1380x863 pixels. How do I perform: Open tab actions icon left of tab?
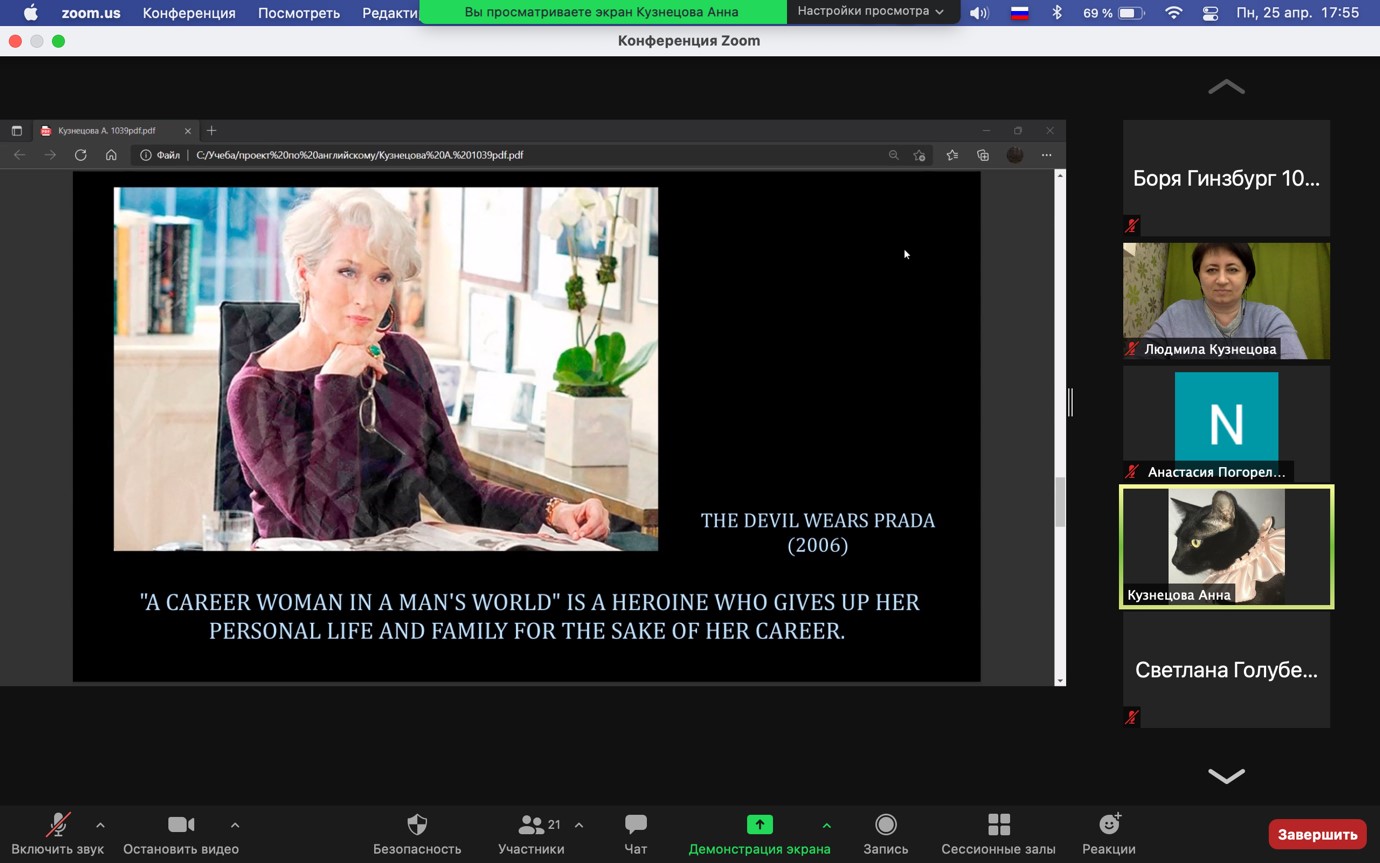16,131
